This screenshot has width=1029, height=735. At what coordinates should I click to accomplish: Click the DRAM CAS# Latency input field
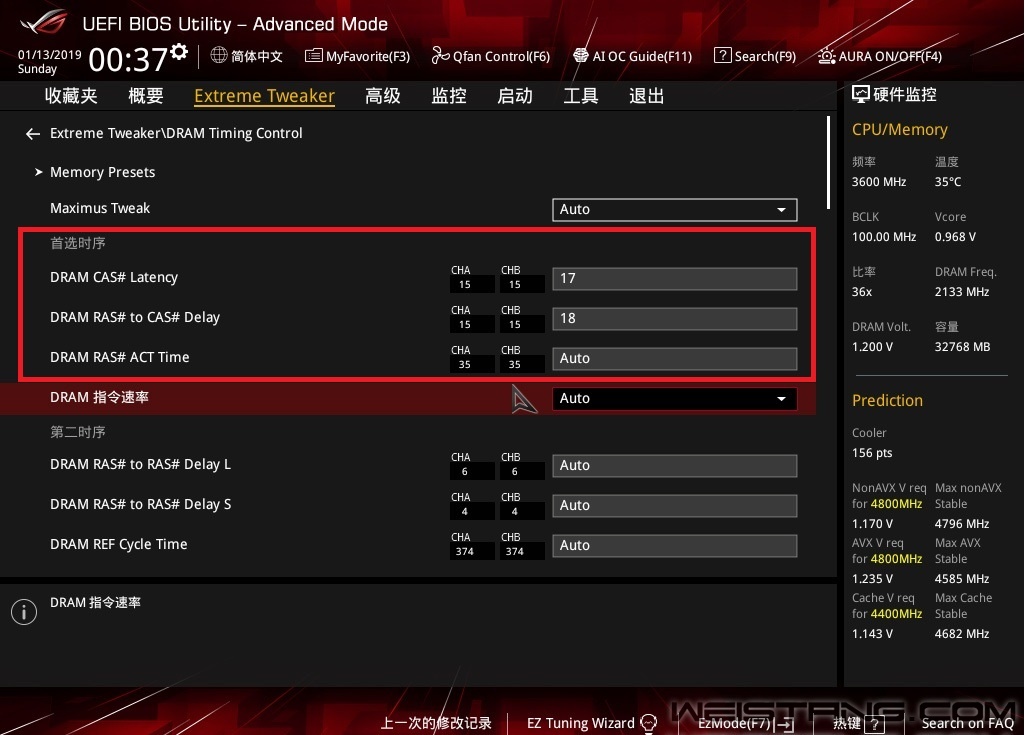(x=675, y=278)
